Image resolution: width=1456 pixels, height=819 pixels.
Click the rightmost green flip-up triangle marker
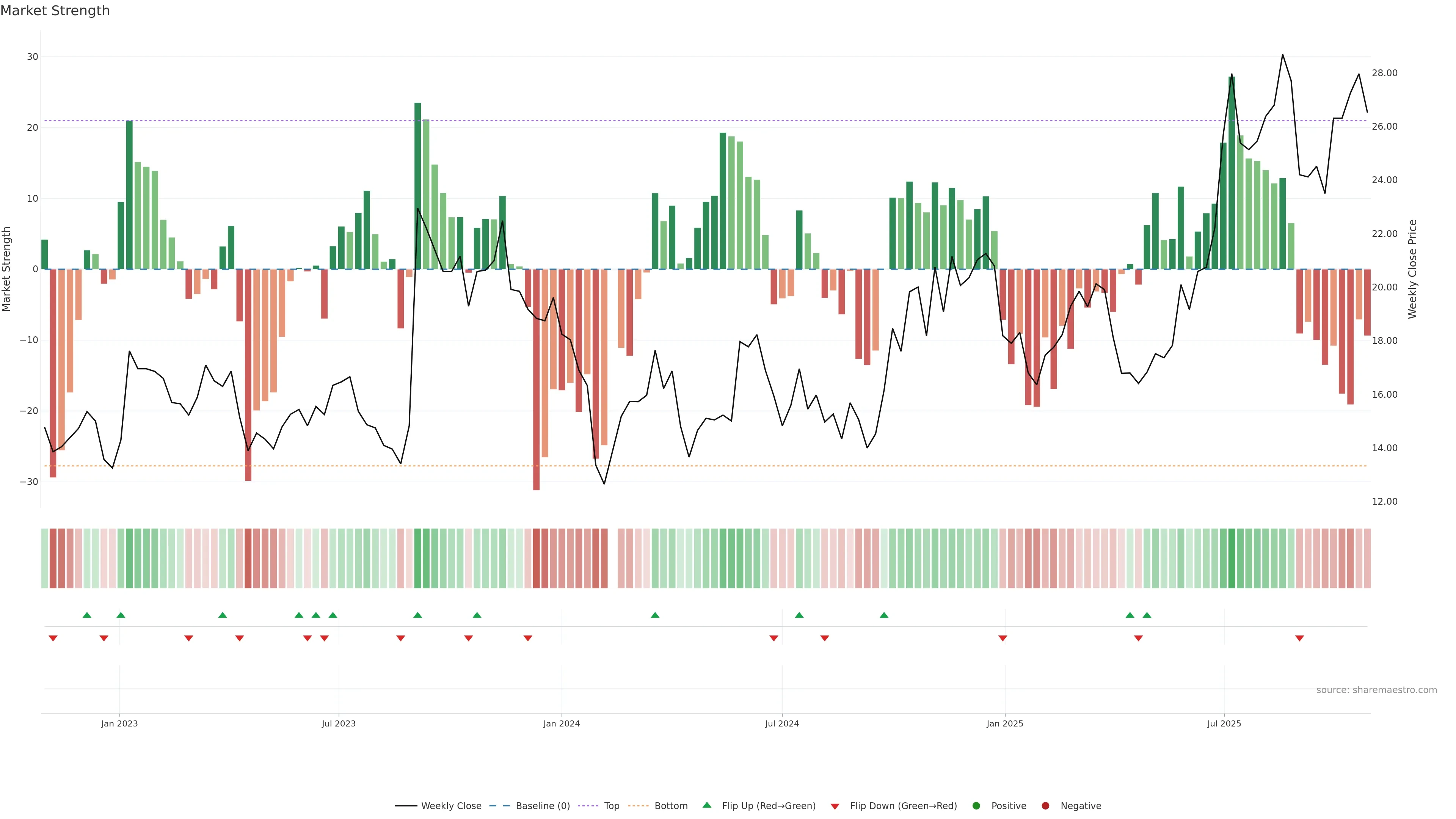point(1147,615)
